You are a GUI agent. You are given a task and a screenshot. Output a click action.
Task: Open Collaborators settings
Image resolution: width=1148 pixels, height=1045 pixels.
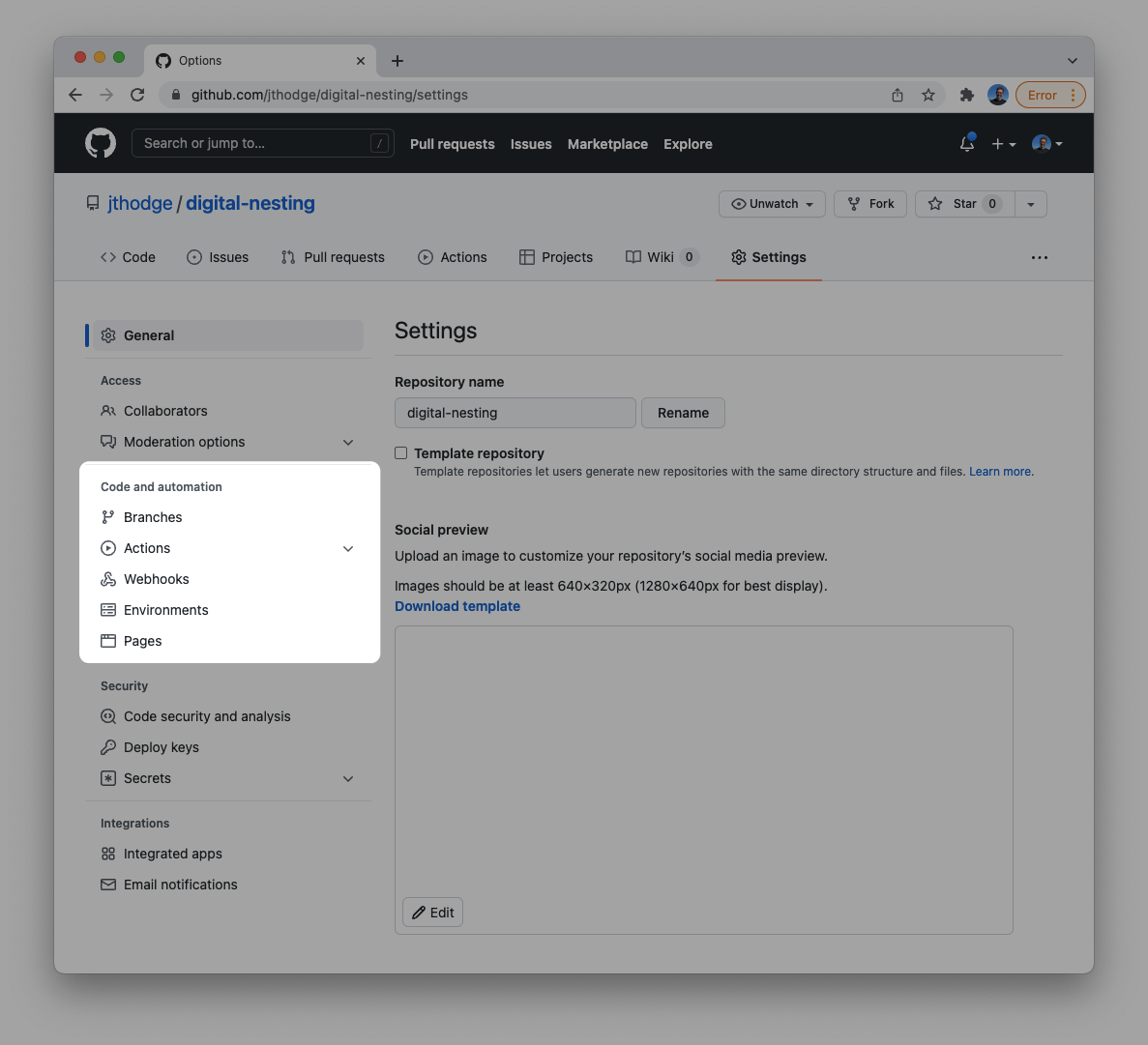pos(228,411)
